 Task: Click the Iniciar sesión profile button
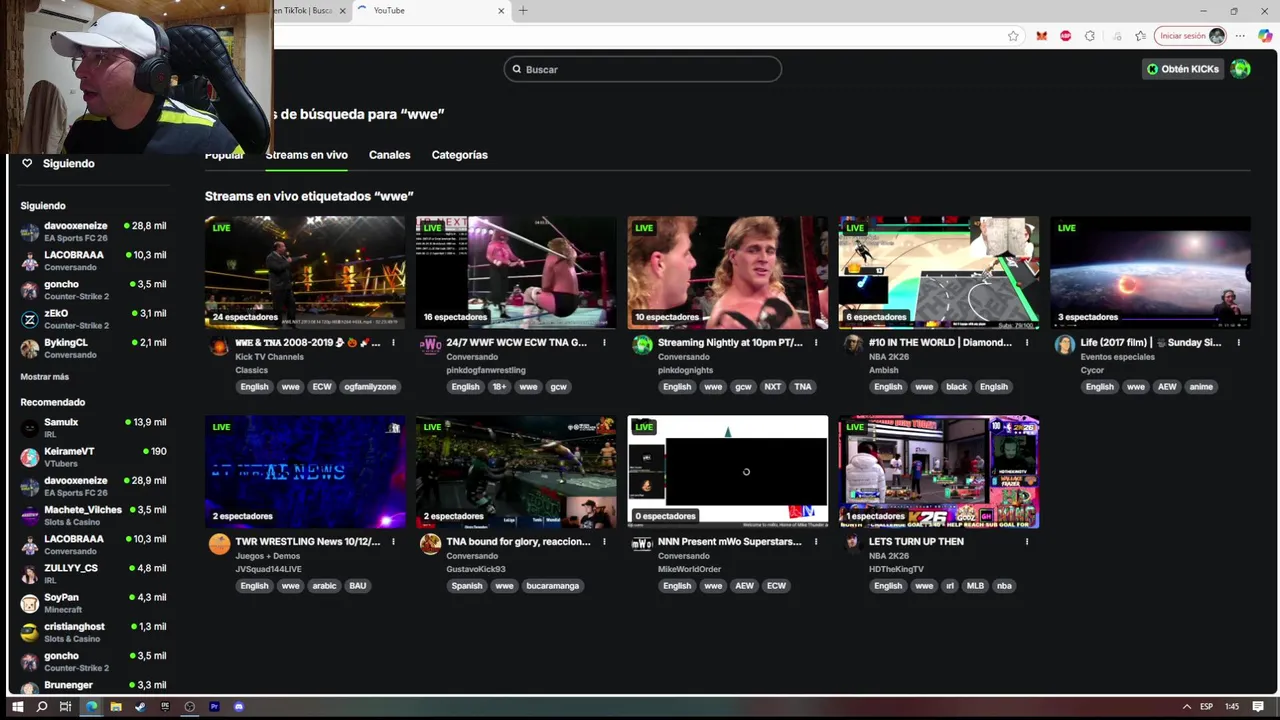coord(1190,36)
